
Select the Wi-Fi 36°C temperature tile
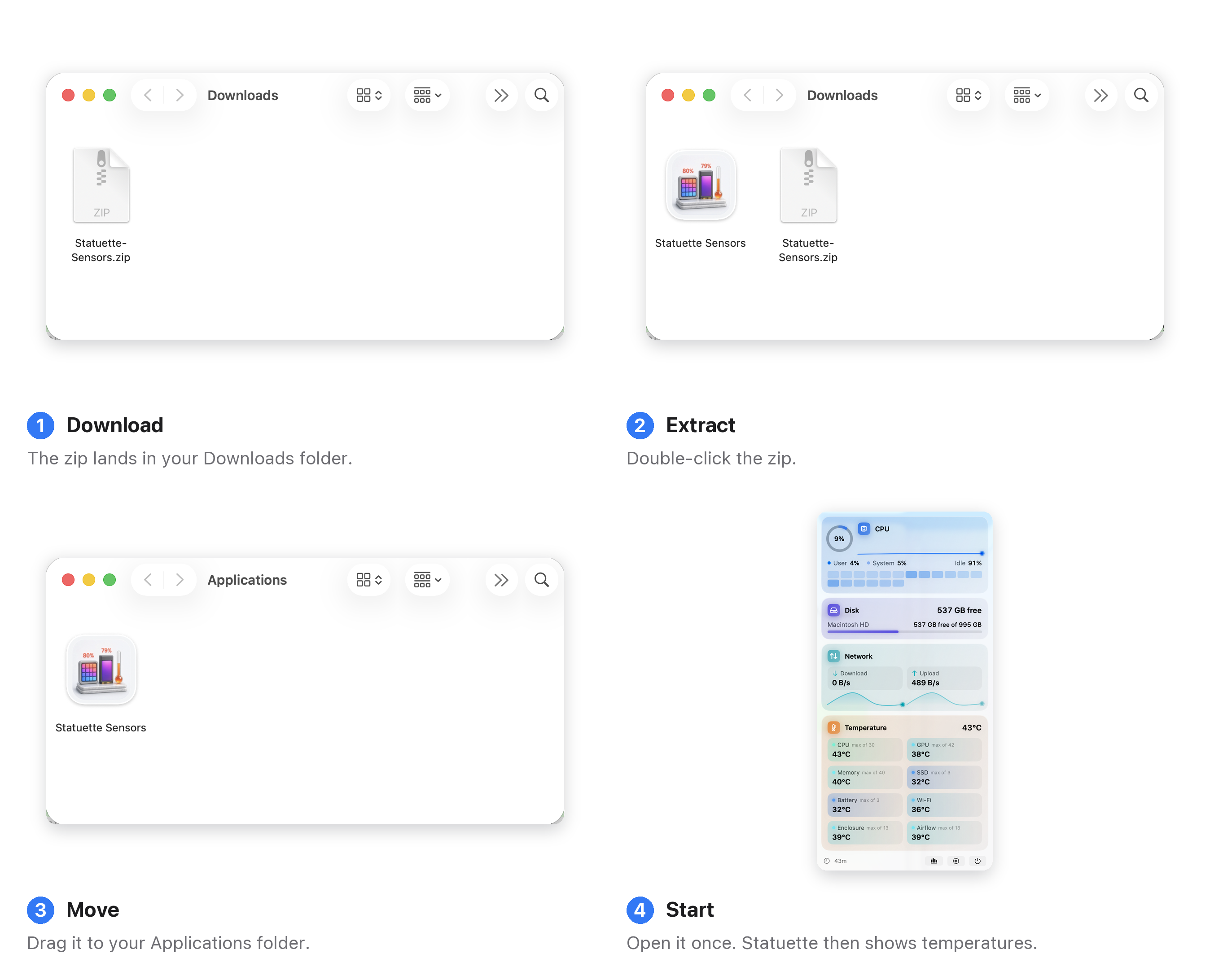tap(943, 805)
